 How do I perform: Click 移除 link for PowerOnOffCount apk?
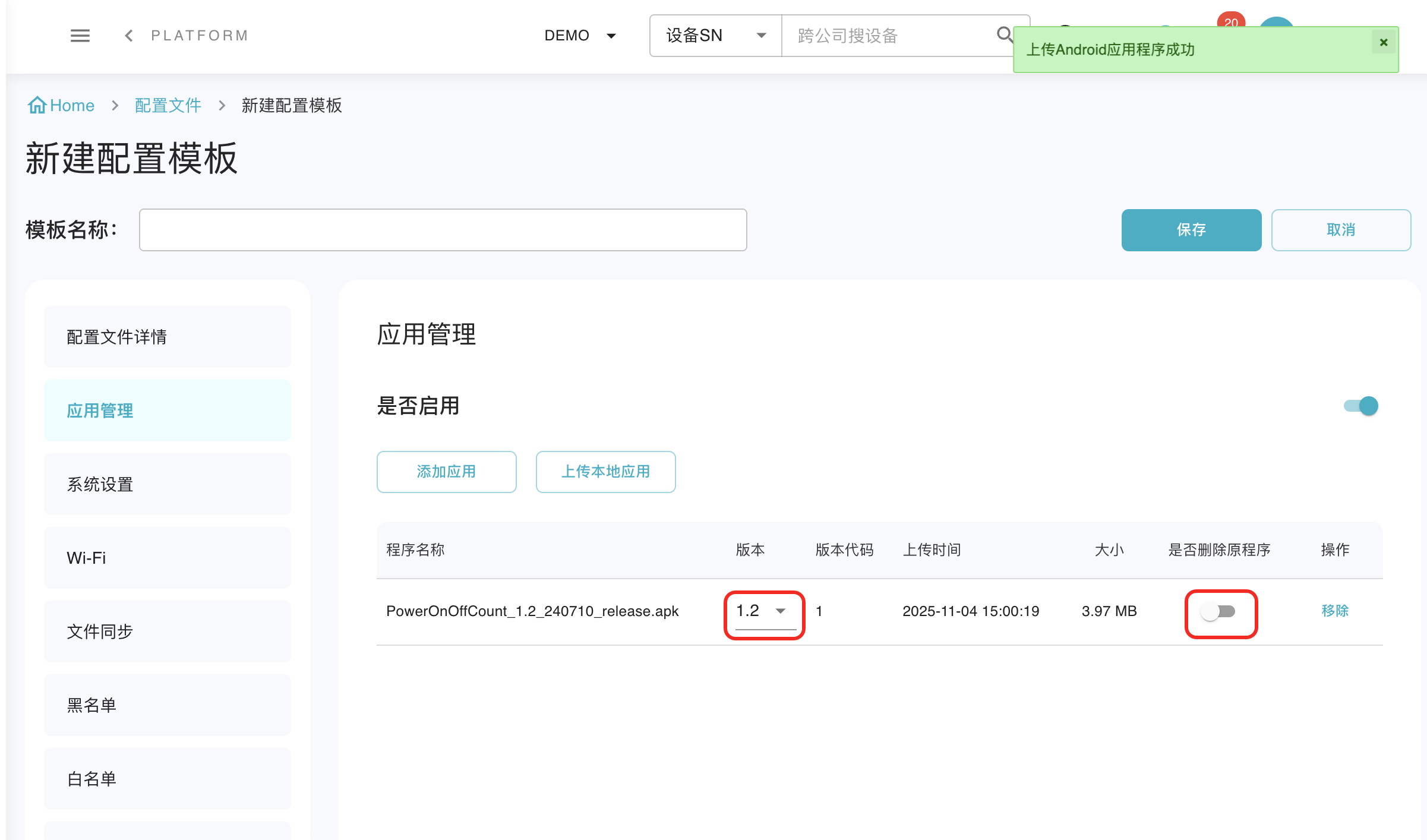click(x=1335, y=611)
